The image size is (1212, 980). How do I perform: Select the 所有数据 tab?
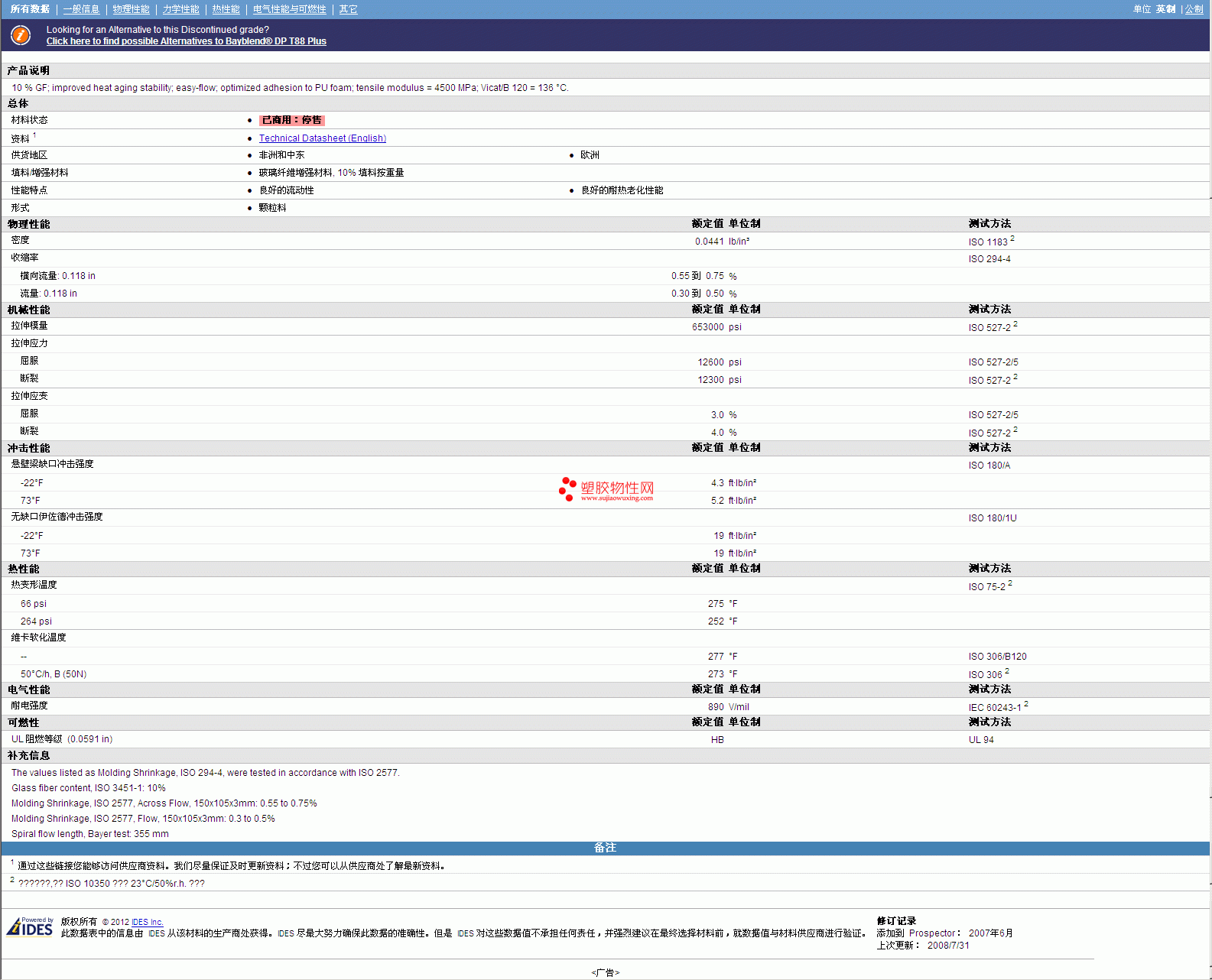coord(30,9)
